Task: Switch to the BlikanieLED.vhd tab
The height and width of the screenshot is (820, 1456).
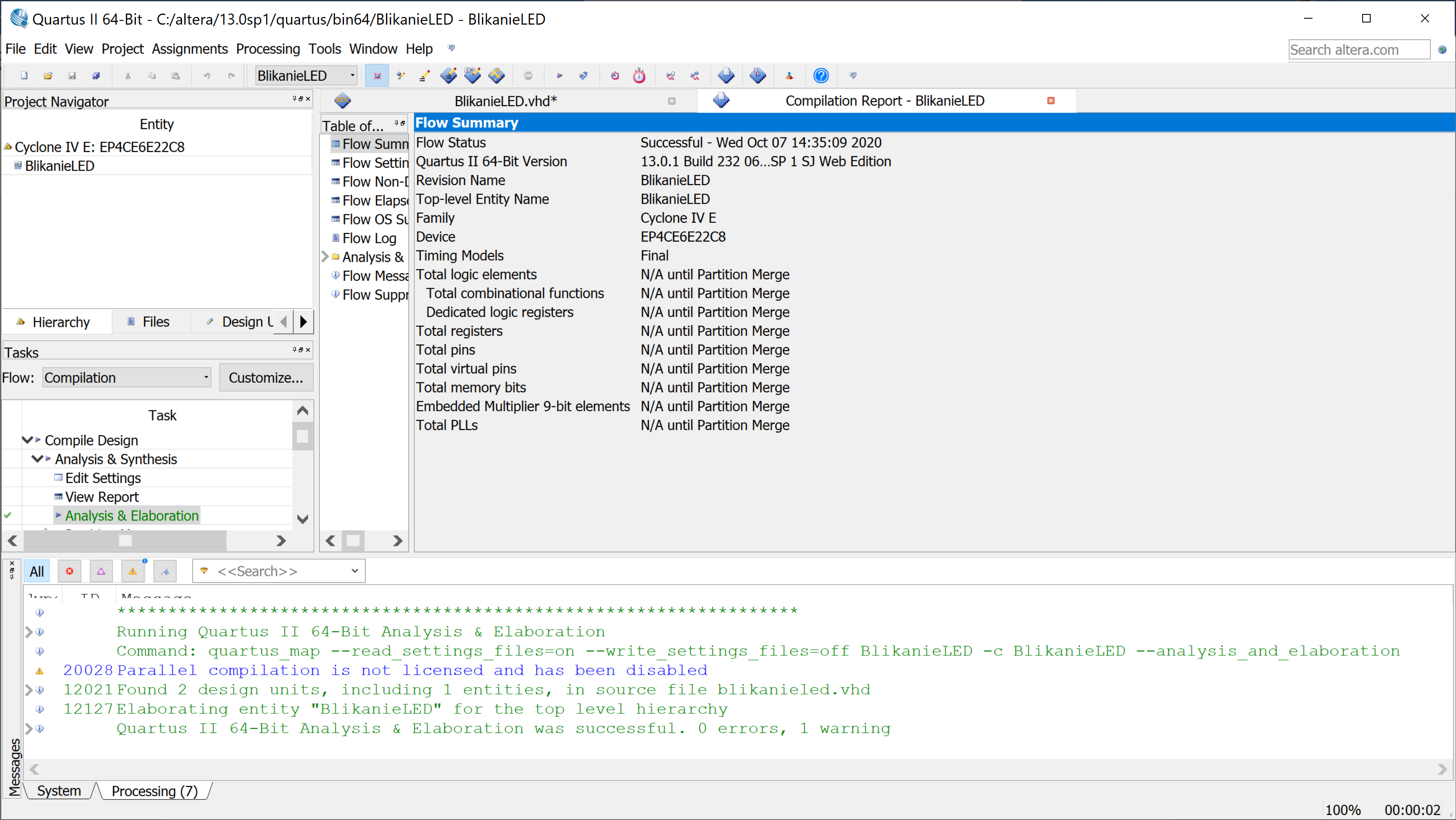Action: tap(505, 101)
